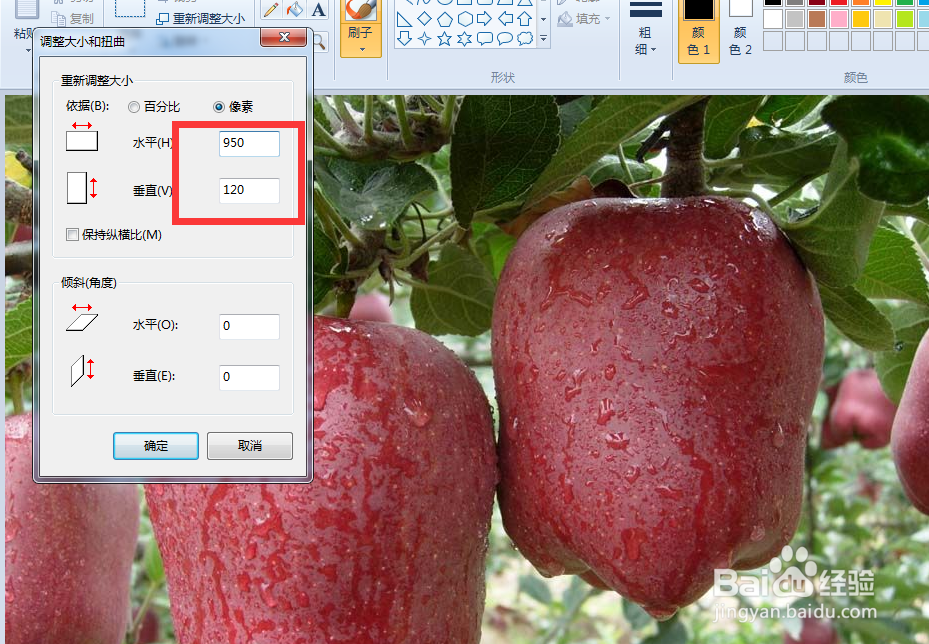Select the Fill with color bucket tool
The height and width of the screenshot is (644, 929).
[294, 9]
